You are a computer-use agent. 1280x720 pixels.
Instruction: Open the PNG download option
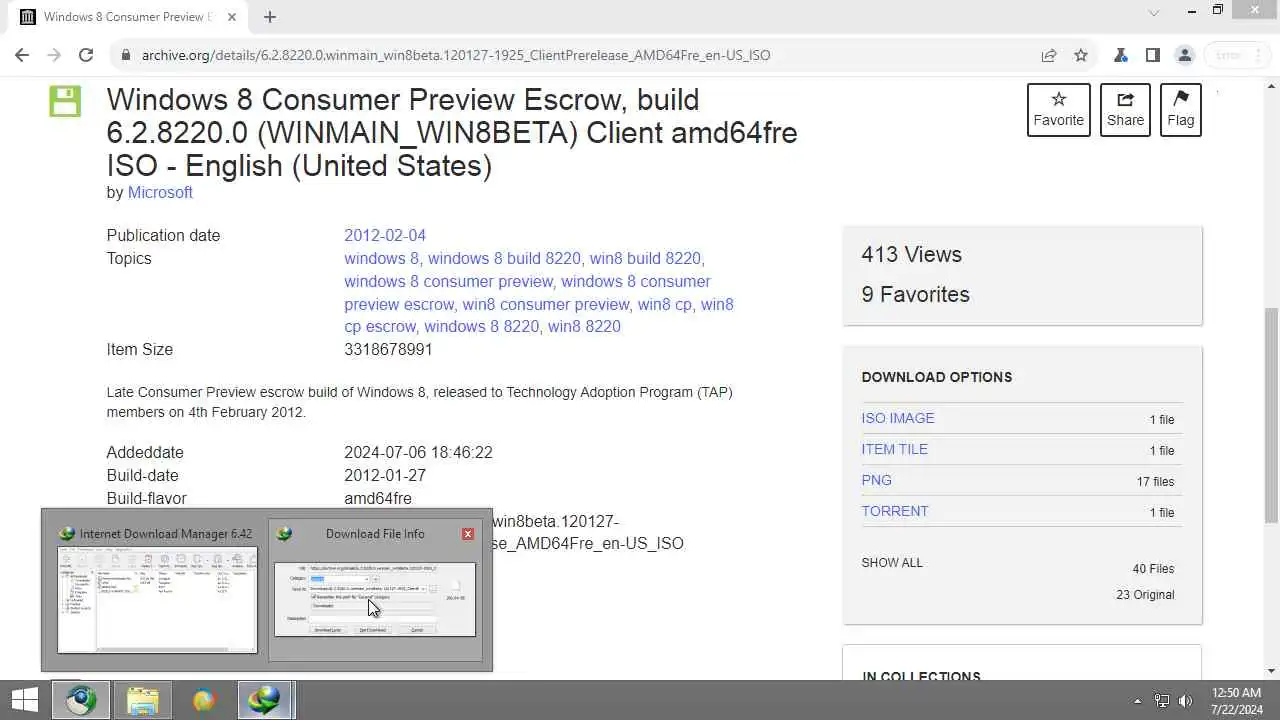click(877, 480)
